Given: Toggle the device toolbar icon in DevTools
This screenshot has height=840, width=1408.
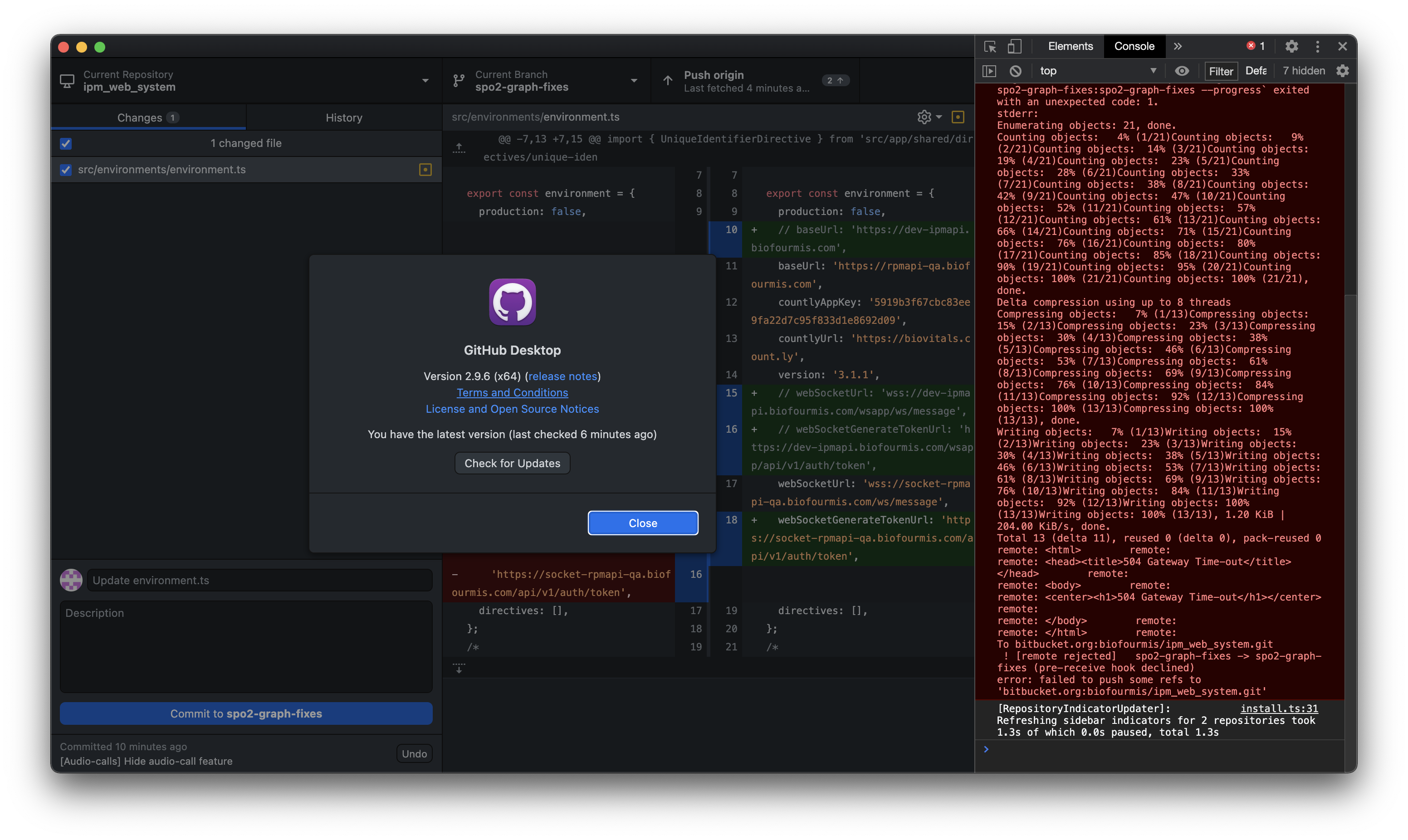Looking at the screenshot, I should coord(1014,46).
